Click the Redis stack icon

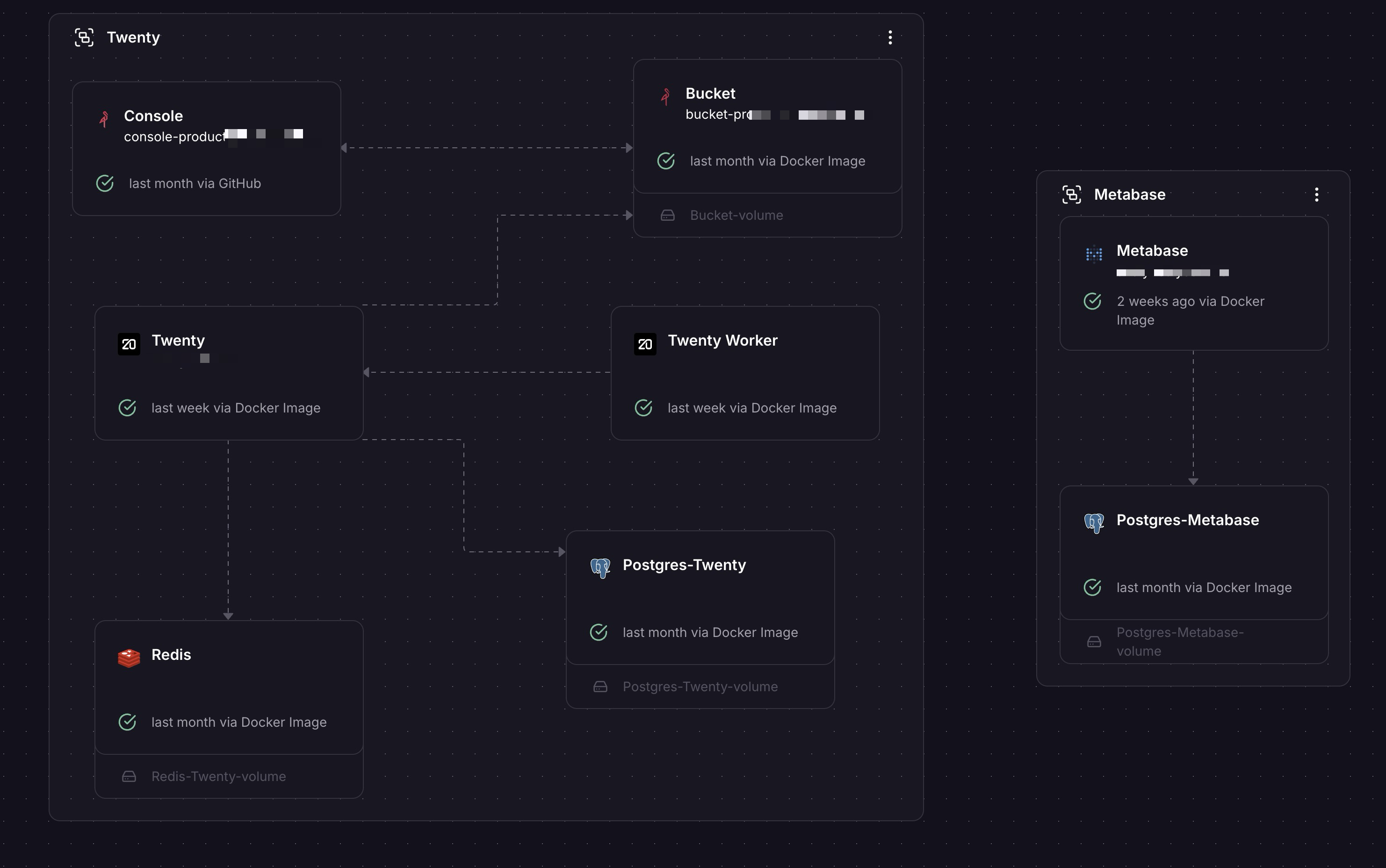[x=129, y=658]
